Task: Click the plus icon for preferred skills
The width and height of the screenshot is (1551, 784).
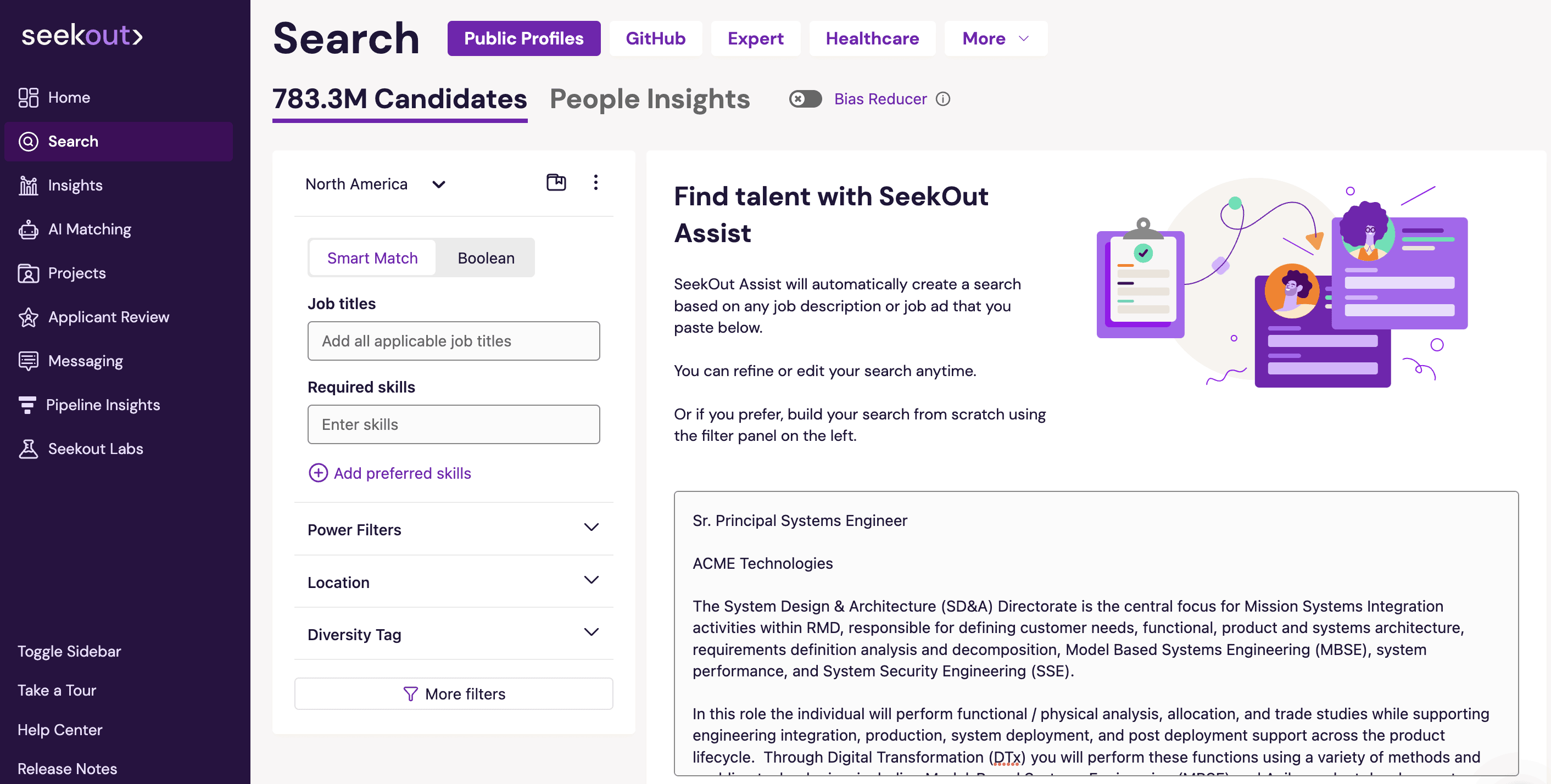Action: pyautogui.click(x=318, y=473)
